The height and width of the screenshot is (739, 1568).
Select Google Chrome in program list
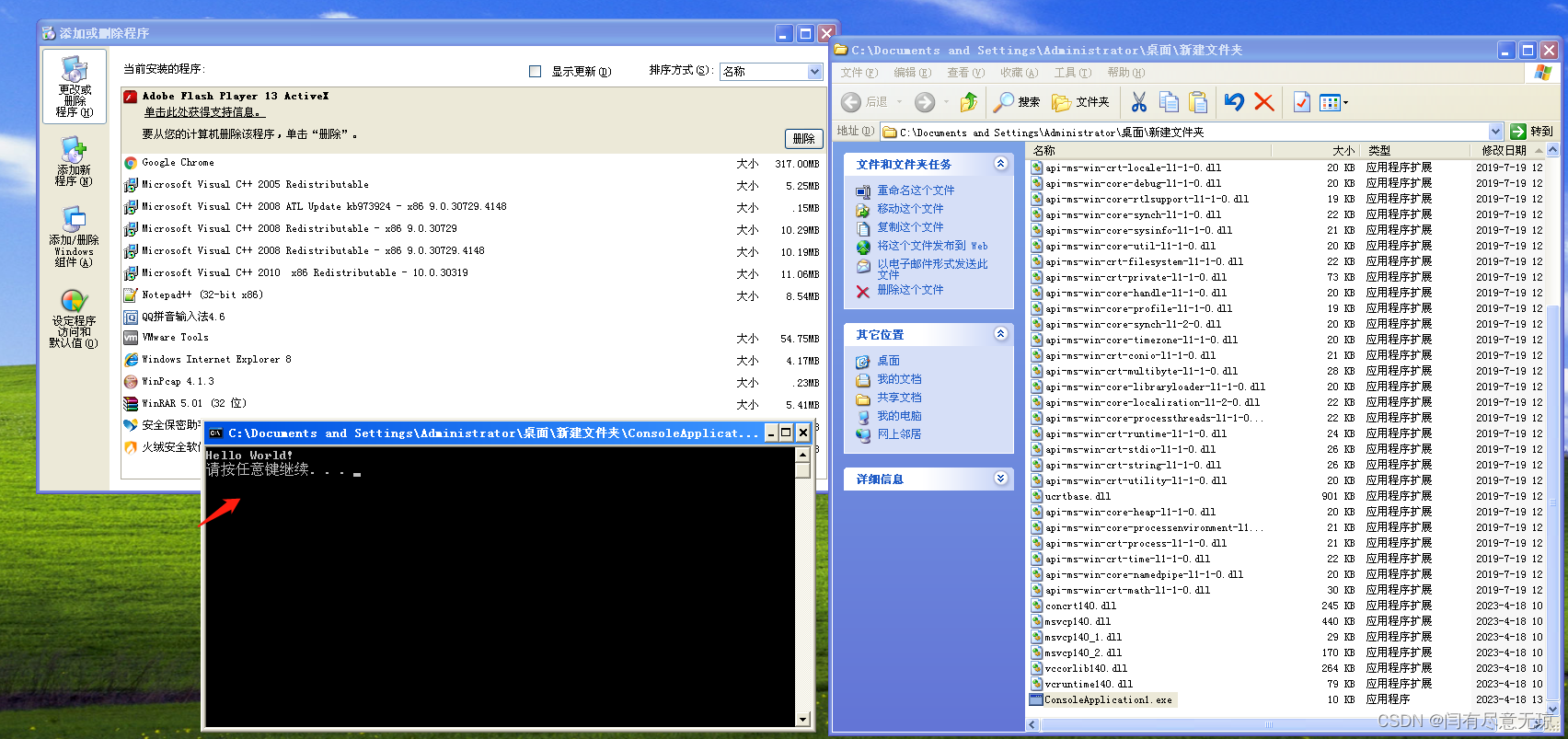tap(472, 163)
